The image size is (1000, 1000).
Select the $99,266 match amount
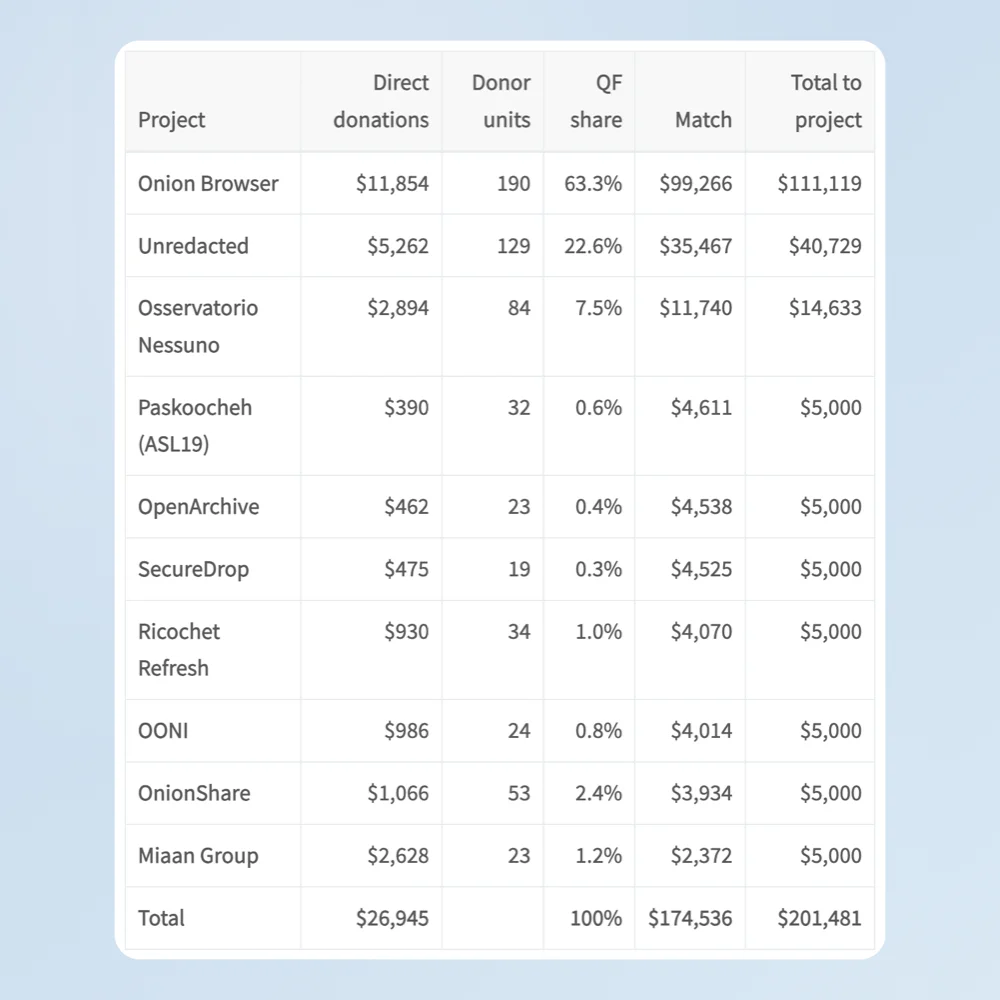tap(695, 184)
